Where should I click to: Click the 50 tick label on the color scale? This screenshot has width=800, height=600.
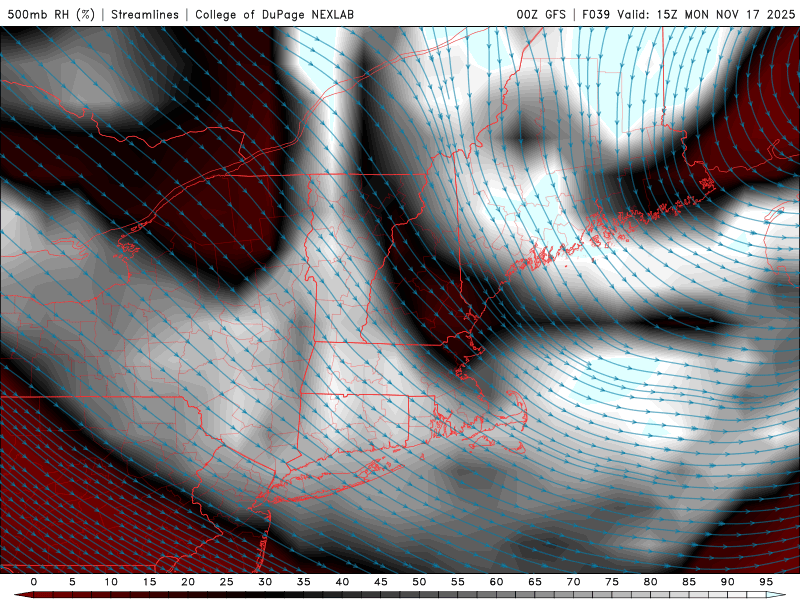[419, 582]
